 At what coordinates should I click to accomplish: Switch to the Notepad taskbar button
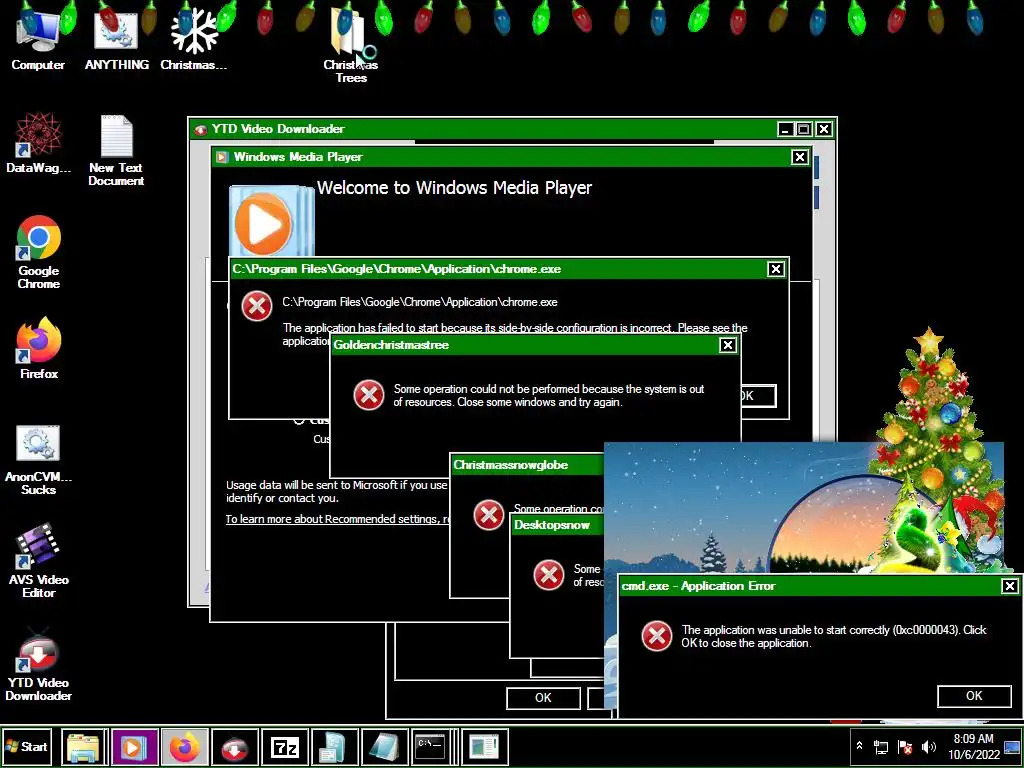(384, 747)
